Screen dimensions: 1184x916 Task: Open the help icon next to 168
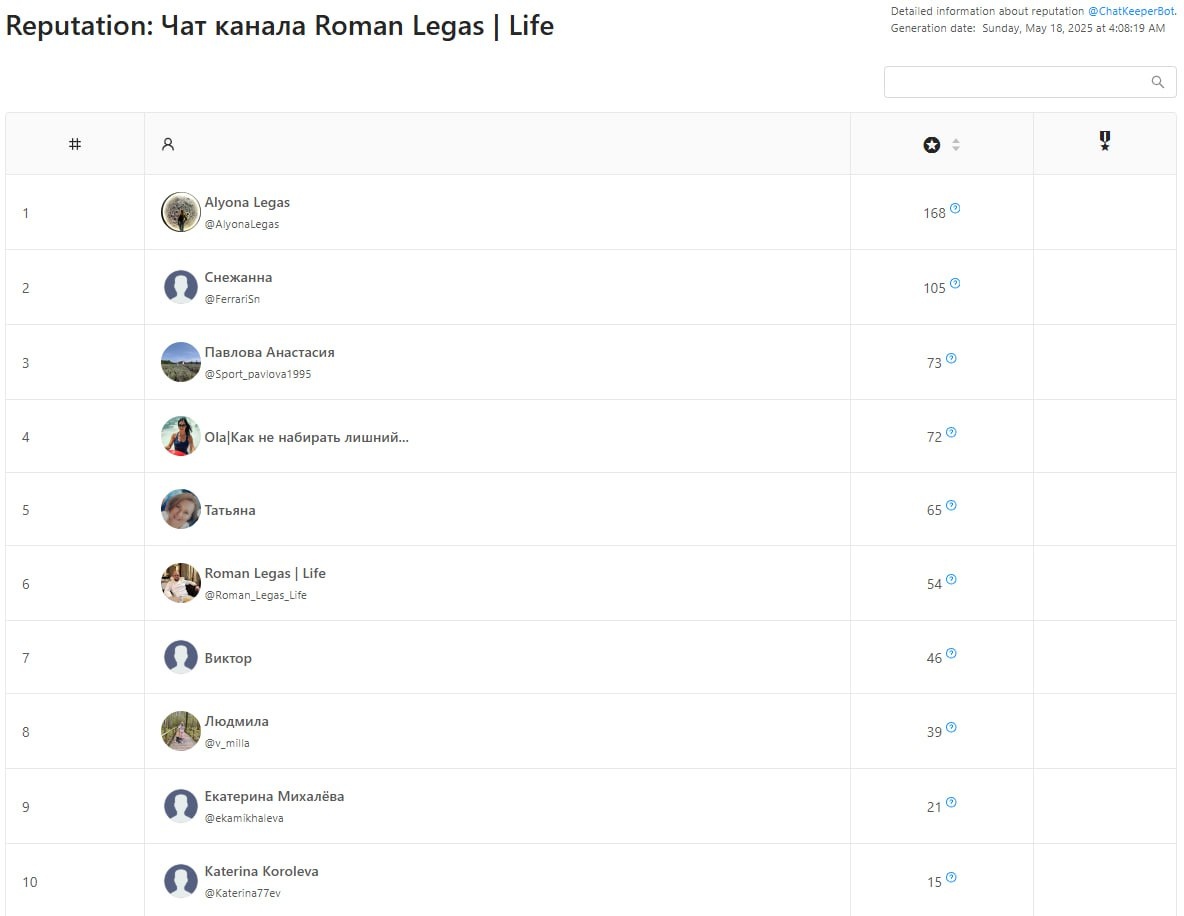tap(955, 209)
